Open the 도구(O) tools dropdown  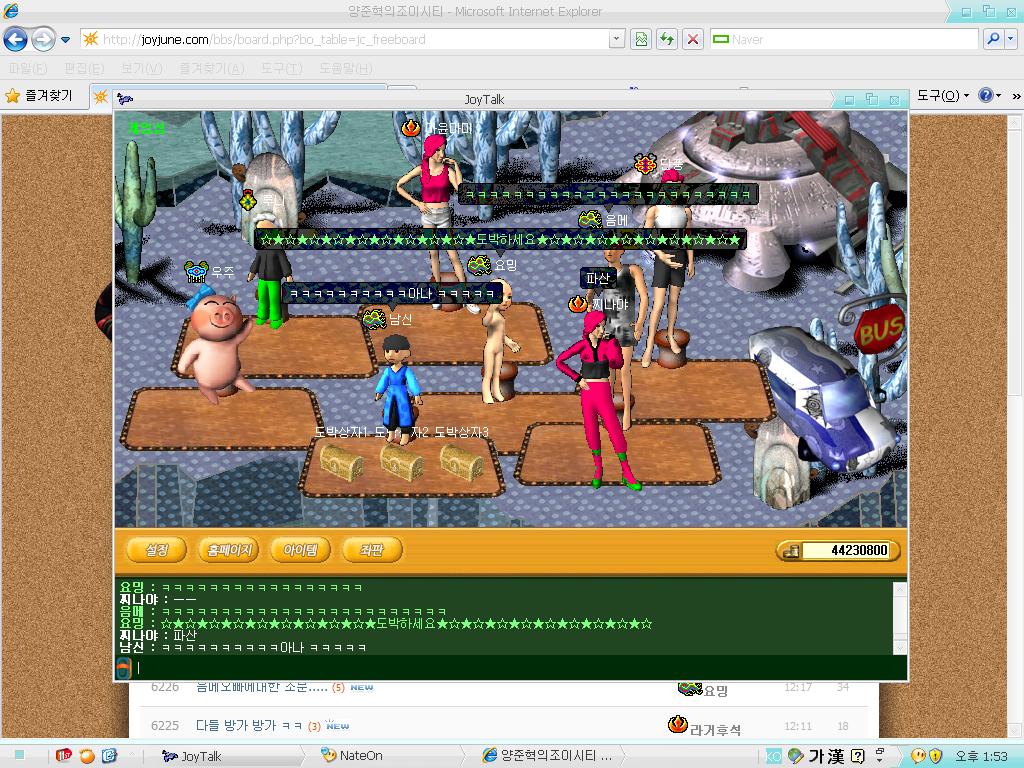[943, 95]
